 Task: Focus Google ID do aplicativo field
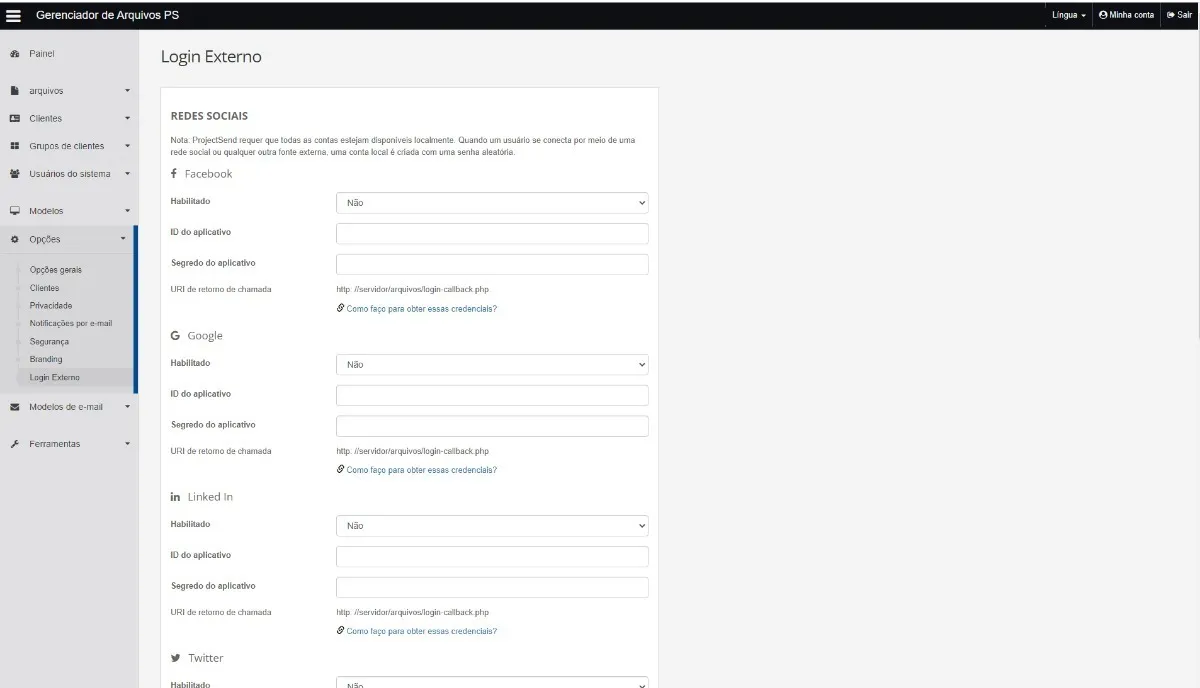coord(492,396)
